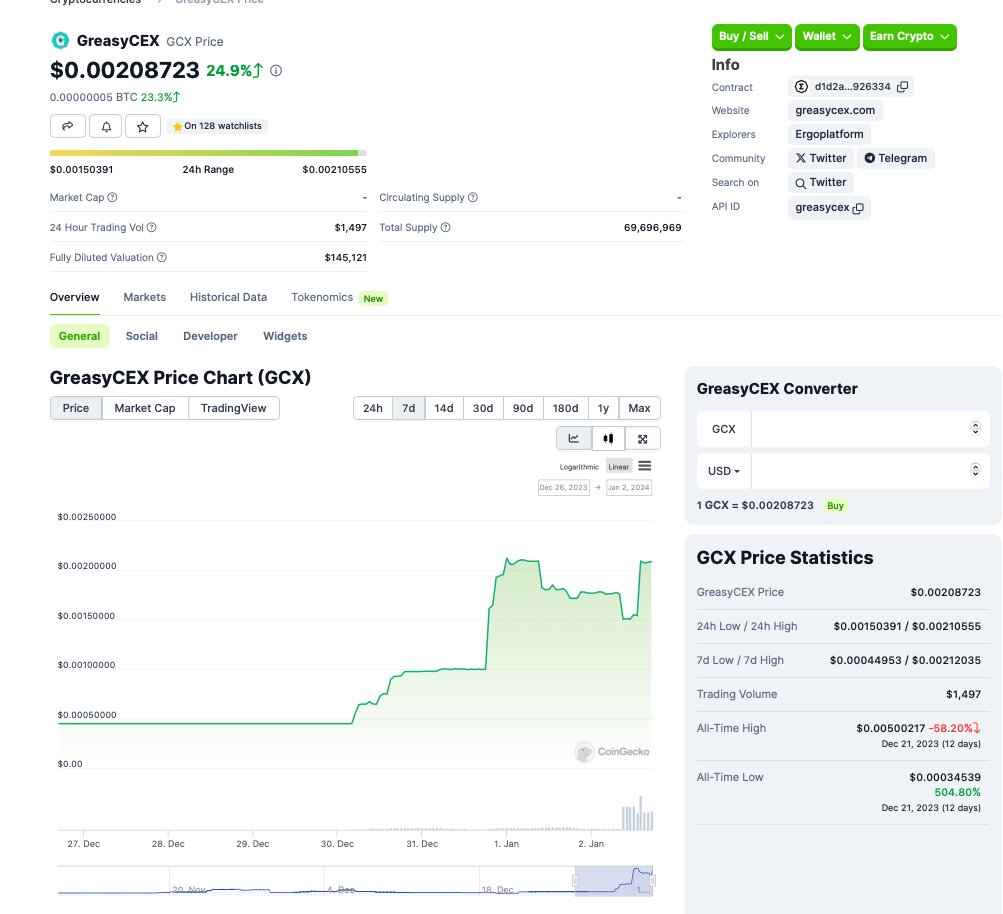Open the Historical Data tab

pos(228,297)
